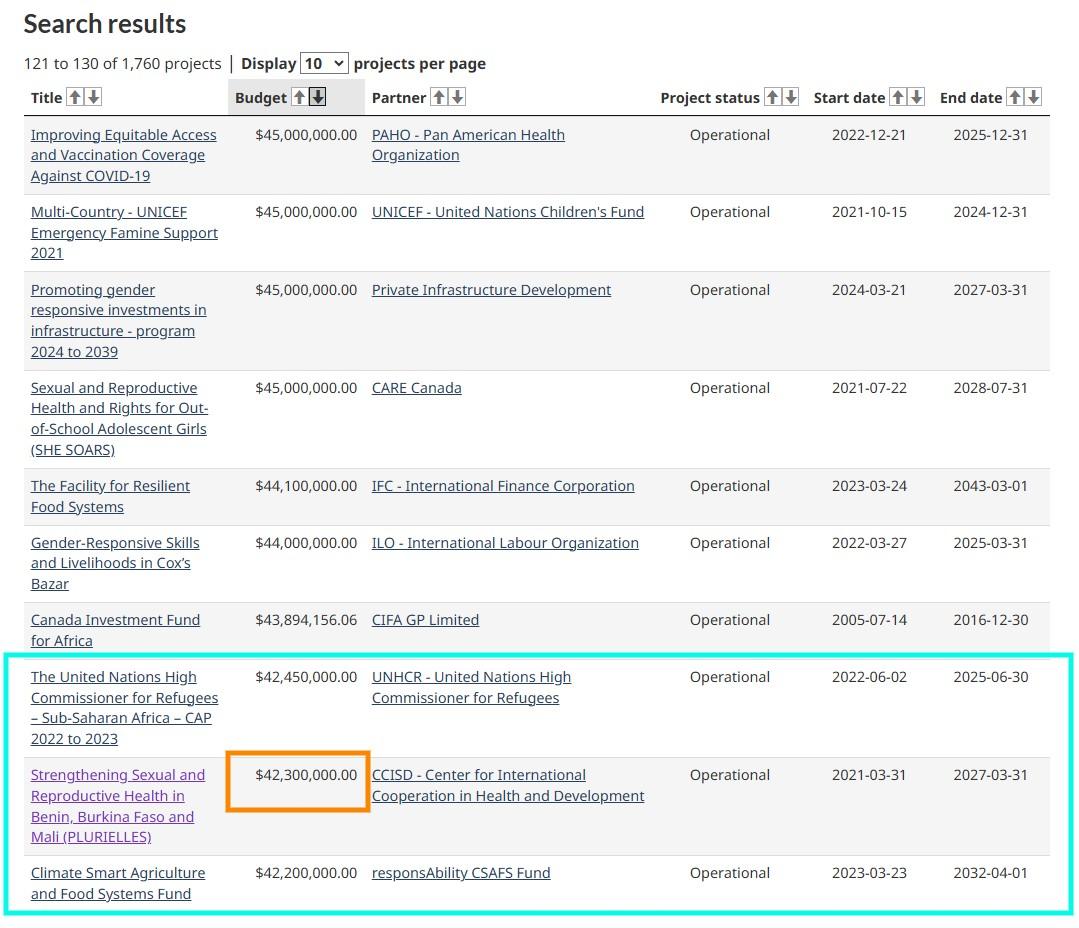
Task: Open CCISD Center for International Cooperation partner
Action: tap(509, 786)
